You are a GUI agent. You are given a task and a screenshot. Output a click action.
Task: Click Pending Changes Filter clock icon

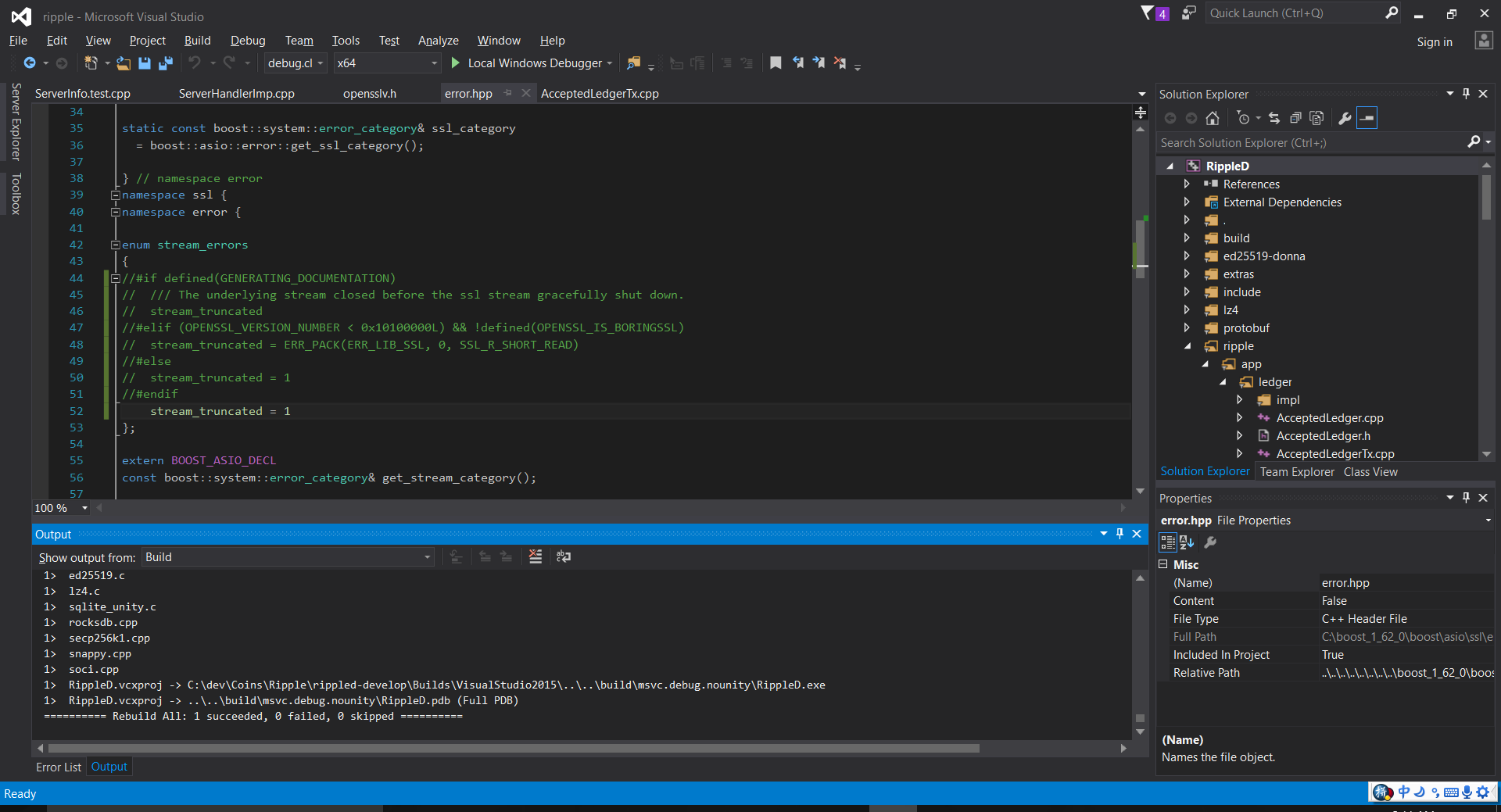point(1243,118)
